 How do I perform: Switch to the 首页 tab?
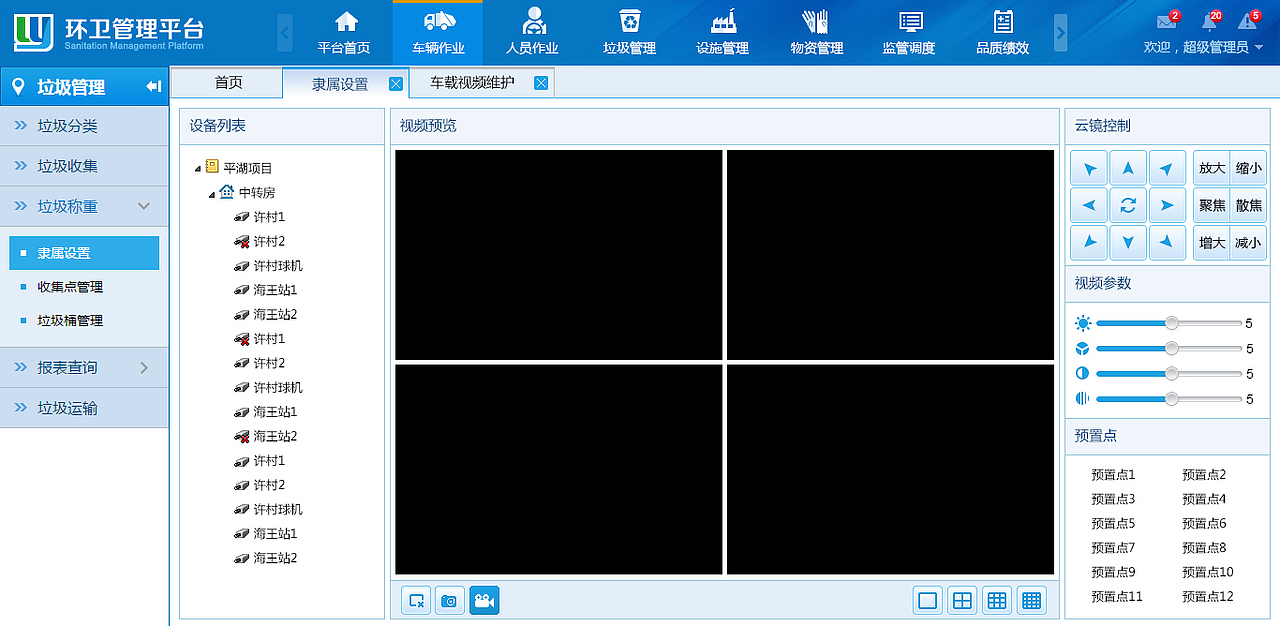click(x=228, y=83)
